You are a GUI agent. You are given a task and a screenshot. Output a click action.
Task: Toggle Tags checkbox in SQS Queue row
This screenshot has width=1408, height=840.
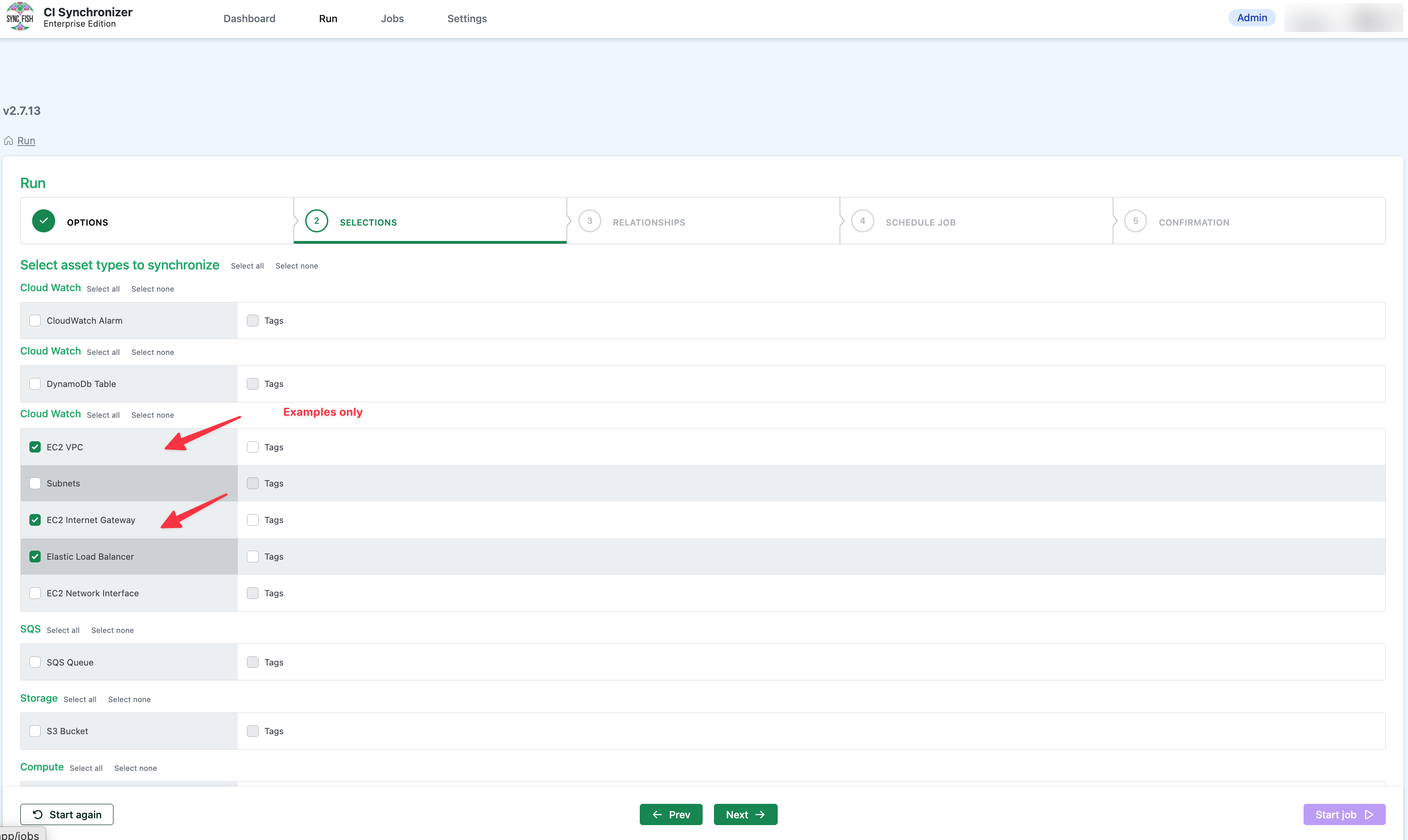click(x=252, y=663)
